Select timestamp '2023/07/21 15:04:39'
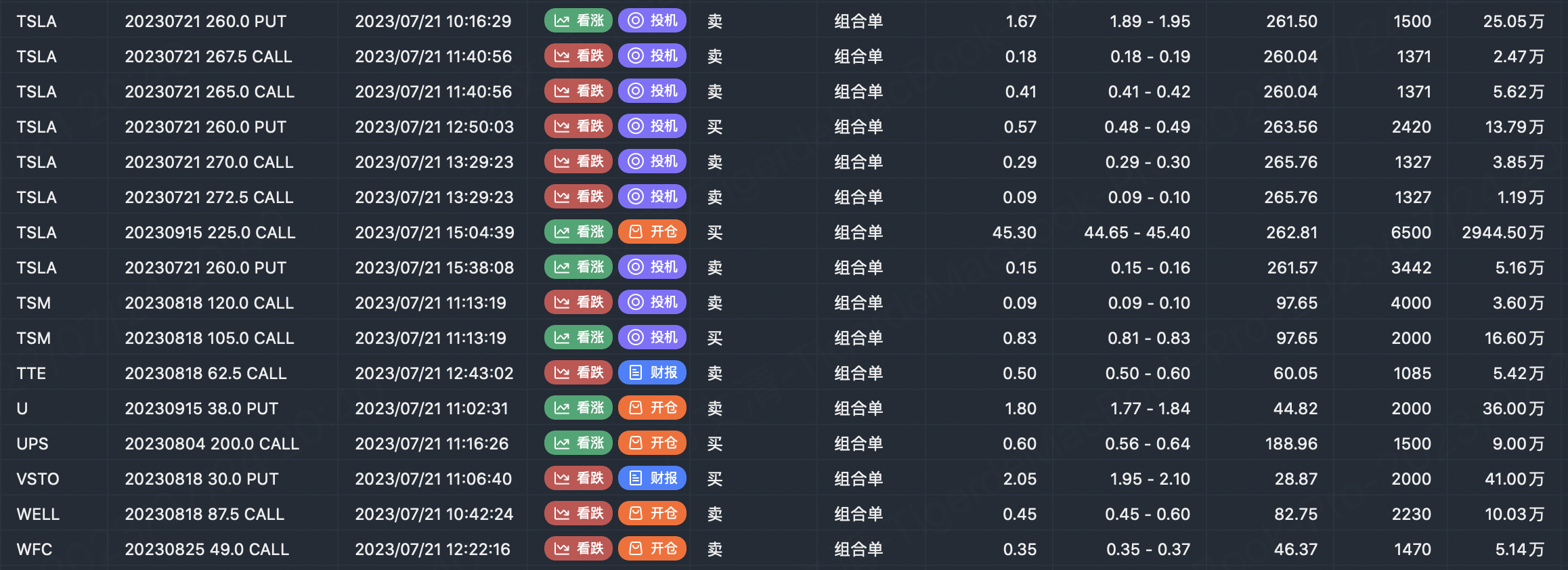This screenshot has height=570, width=1568. 435,232
